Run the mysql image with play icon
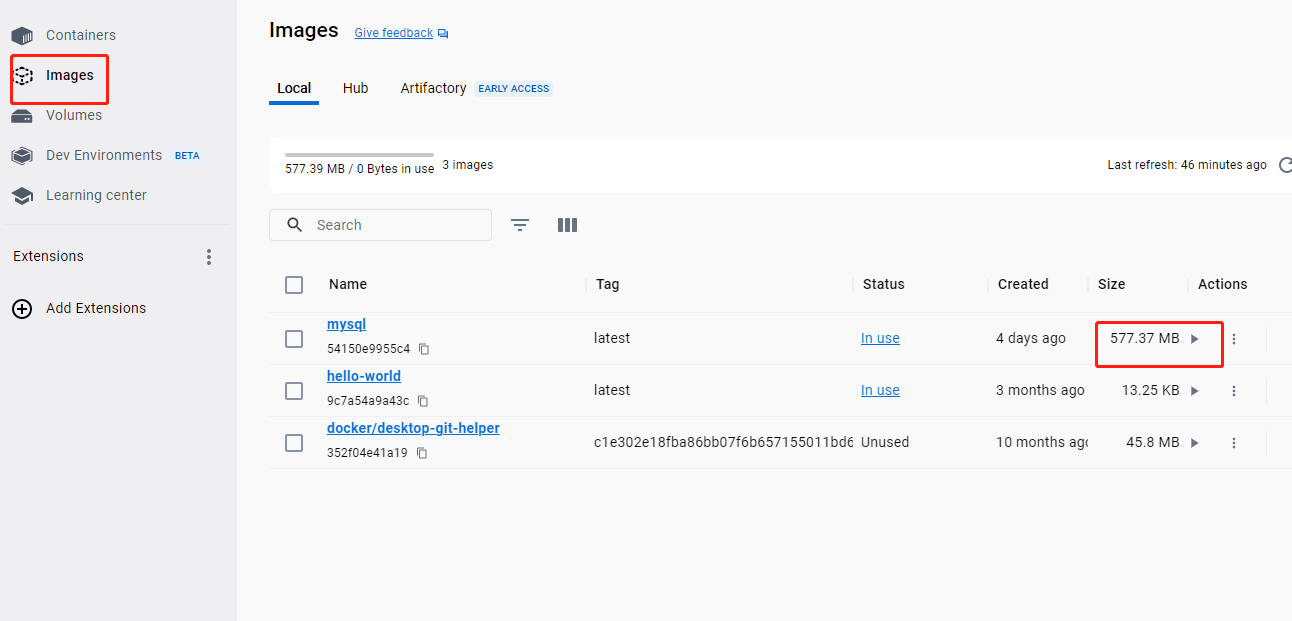The height and width of the screenshot is (621, 1292). 1195,339
